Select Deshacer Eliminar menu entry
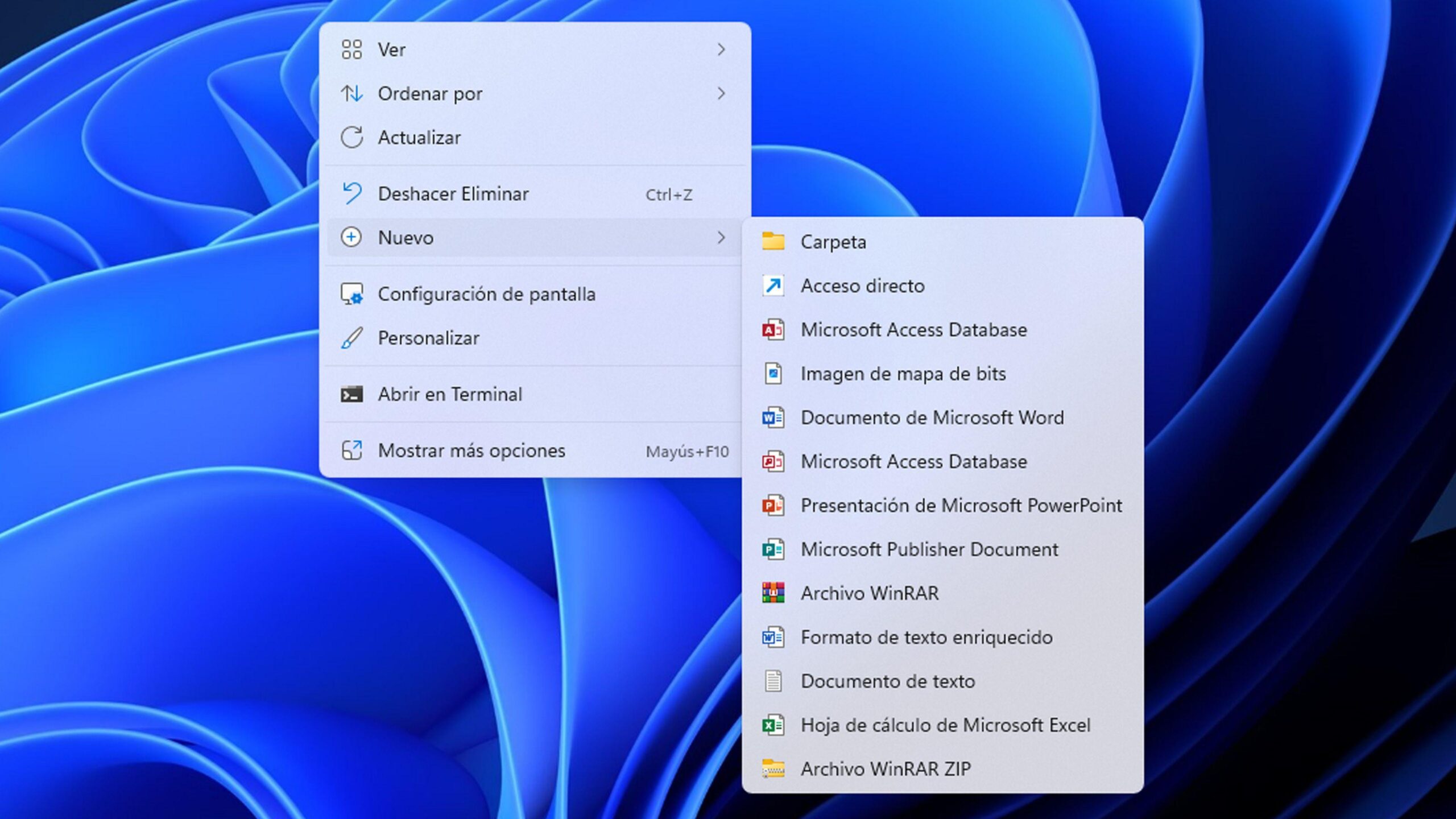This screenshot has width=1456, height=819. [535, 193]
